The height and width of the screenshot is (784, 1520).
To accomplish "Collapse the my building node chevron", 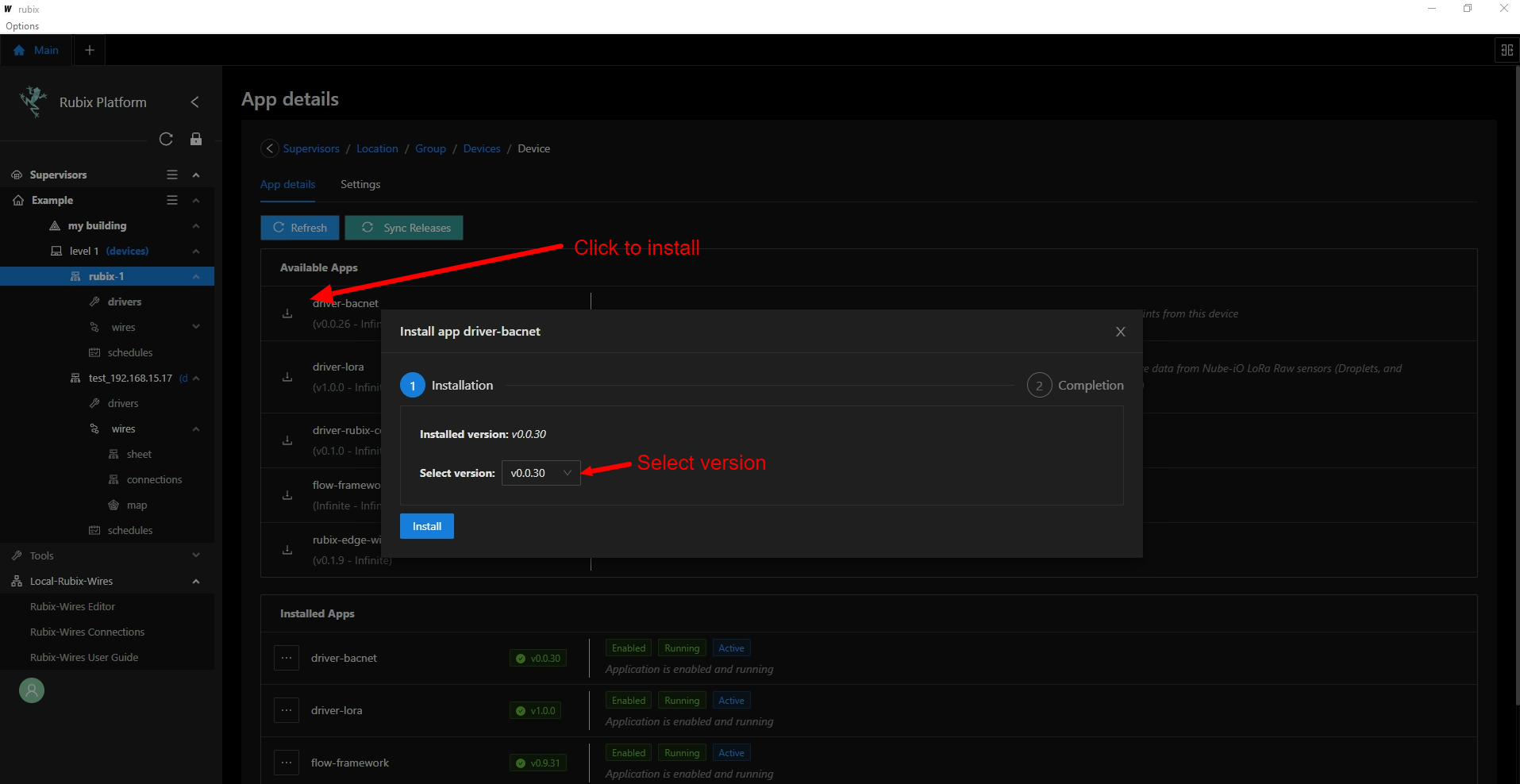I will pyautogui.click(x=196, y=225).
